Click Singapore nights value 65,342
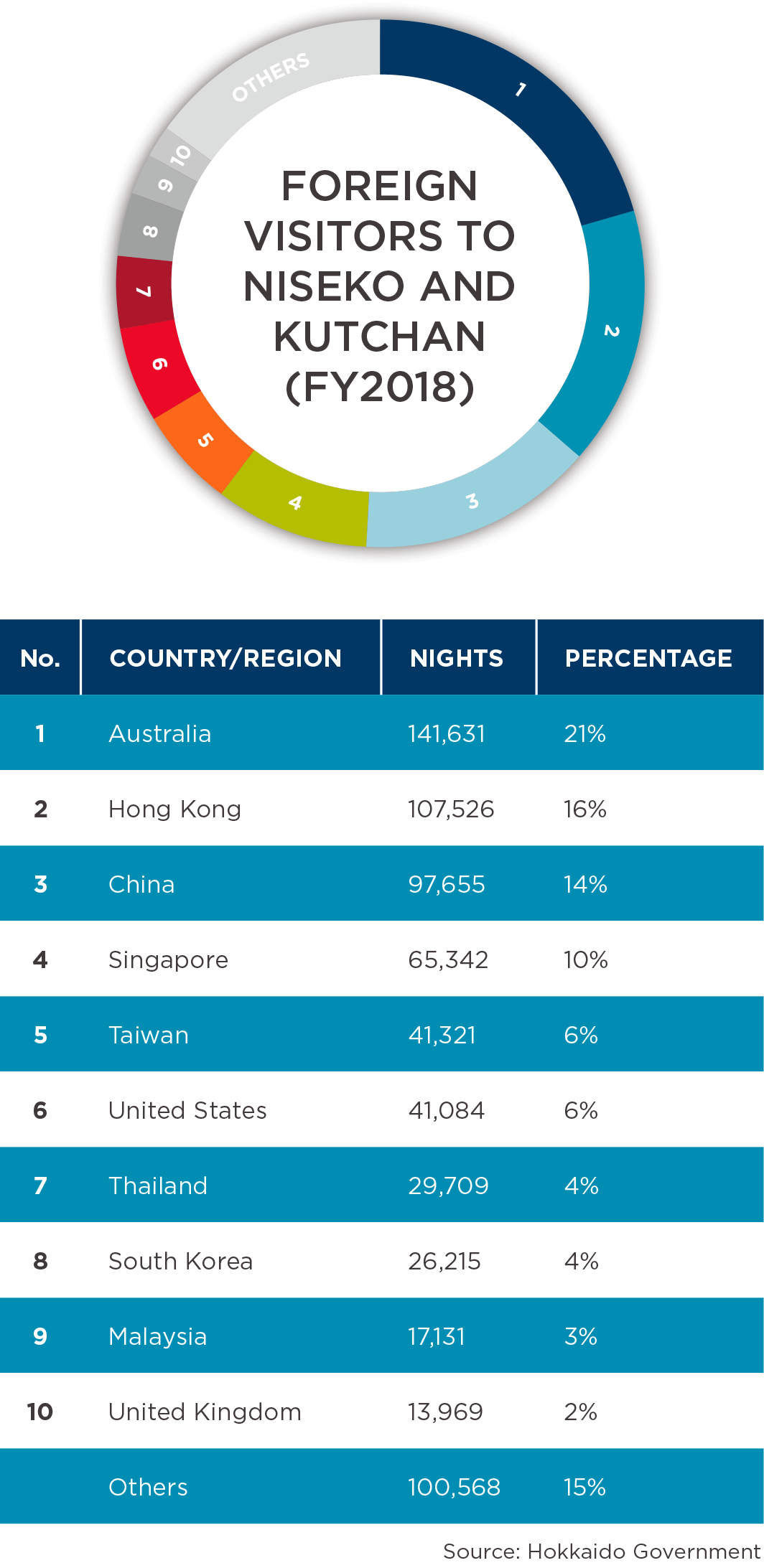The width and height of the screenshot is (764, 1568). (448, 959)
